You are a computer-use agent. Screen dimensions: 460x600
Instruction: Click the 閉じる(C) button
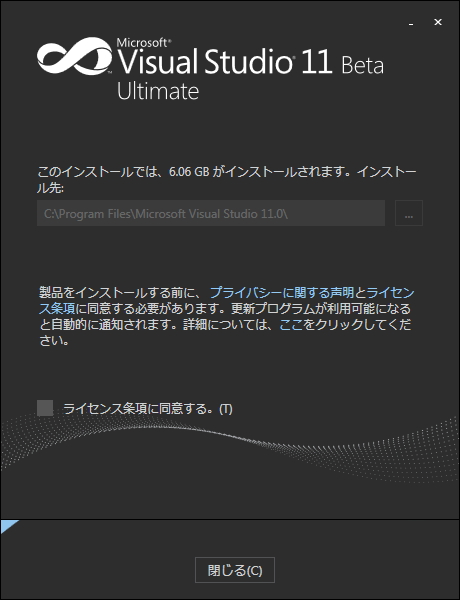[235, 570]
